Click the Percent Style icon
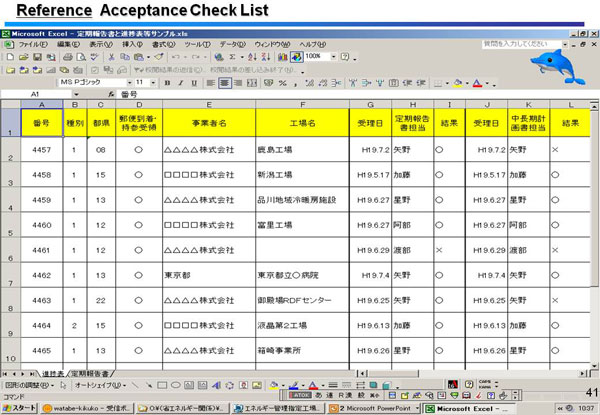The height and width of the screenshot is (415, 600). click(283, 83)
